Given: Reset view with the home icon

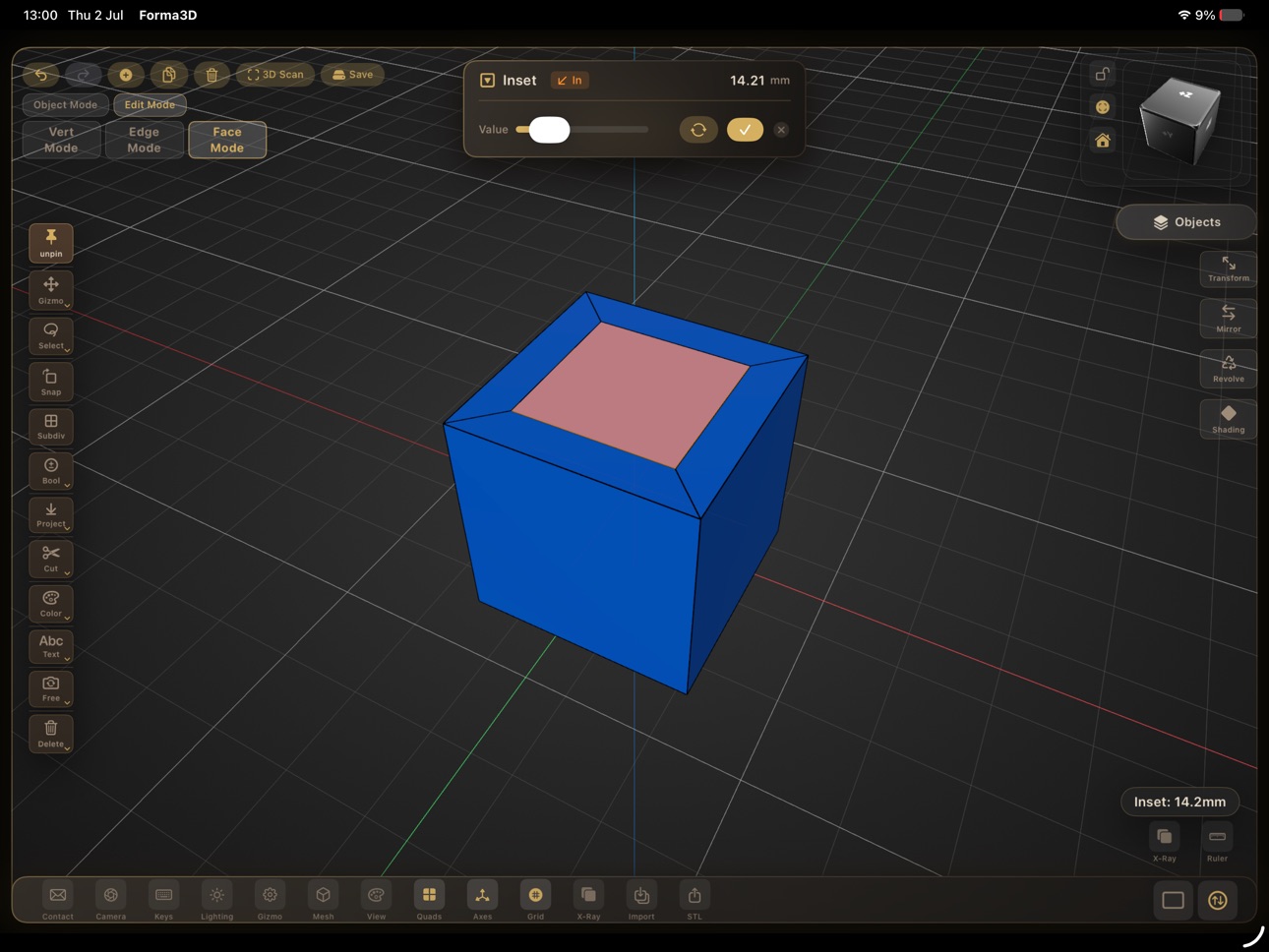Looking at the screenshot, I should point(1103,141).
